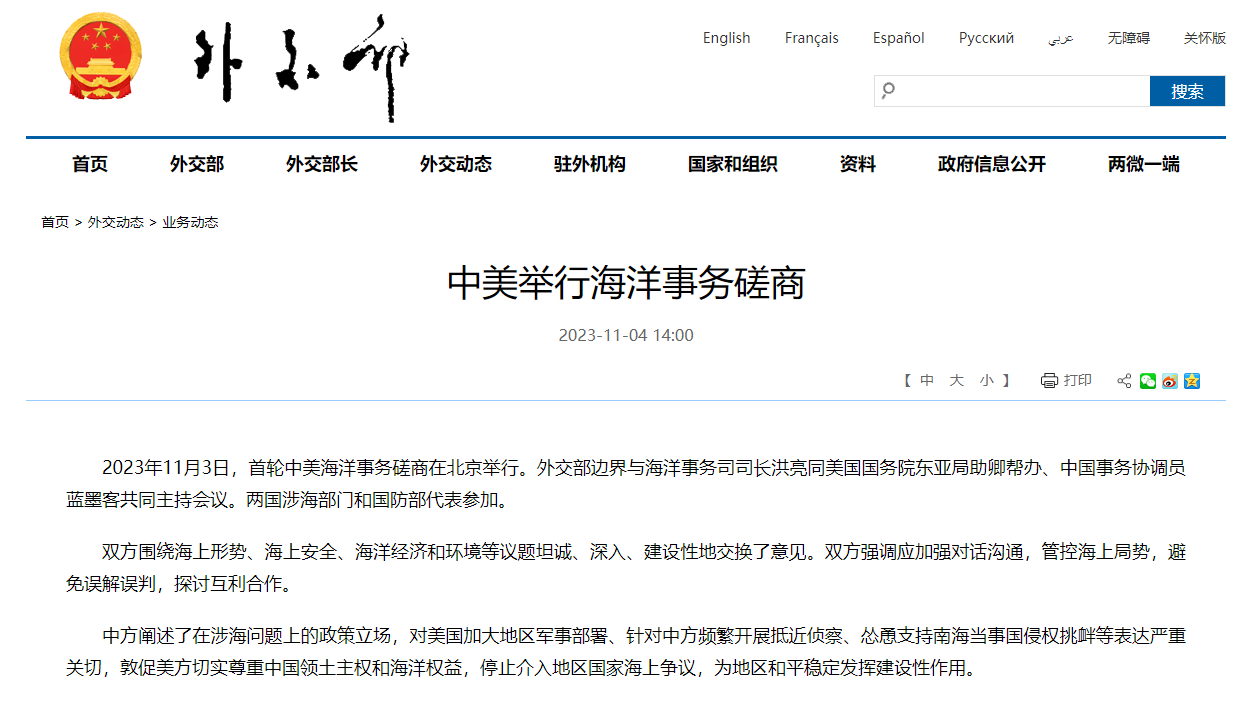Viewport: 1241px width, 710px height.
Task: Switch site language to English
Action: 726,38
